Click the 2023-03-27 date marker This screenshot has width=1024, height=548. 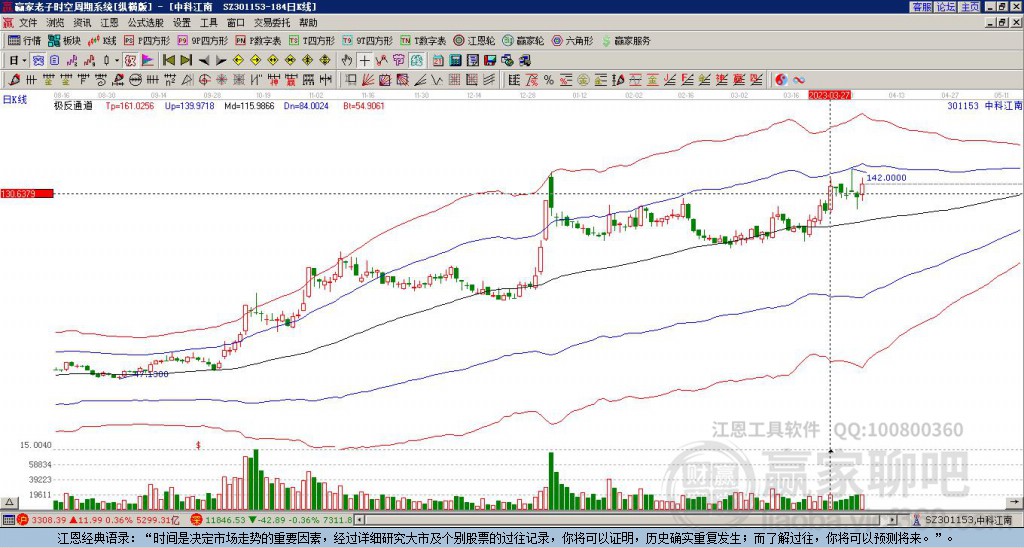coord(829,95)
